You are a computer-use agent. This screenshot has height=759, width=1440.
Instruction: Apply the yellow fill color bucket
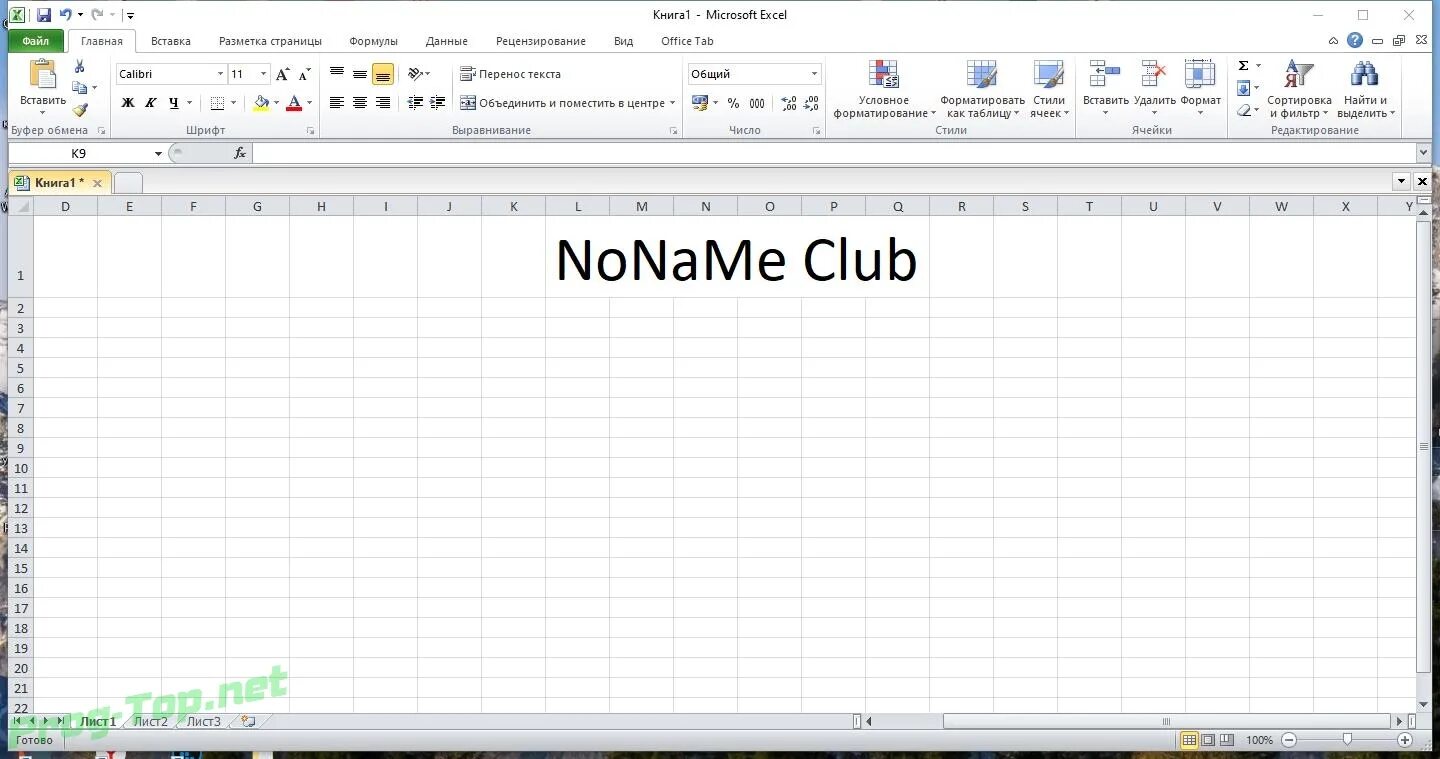tap(261, 103)
